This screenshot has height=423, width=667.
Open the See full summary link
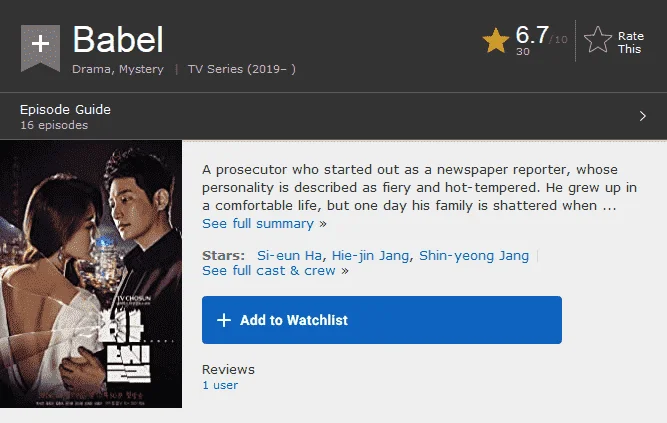[264, 223]
